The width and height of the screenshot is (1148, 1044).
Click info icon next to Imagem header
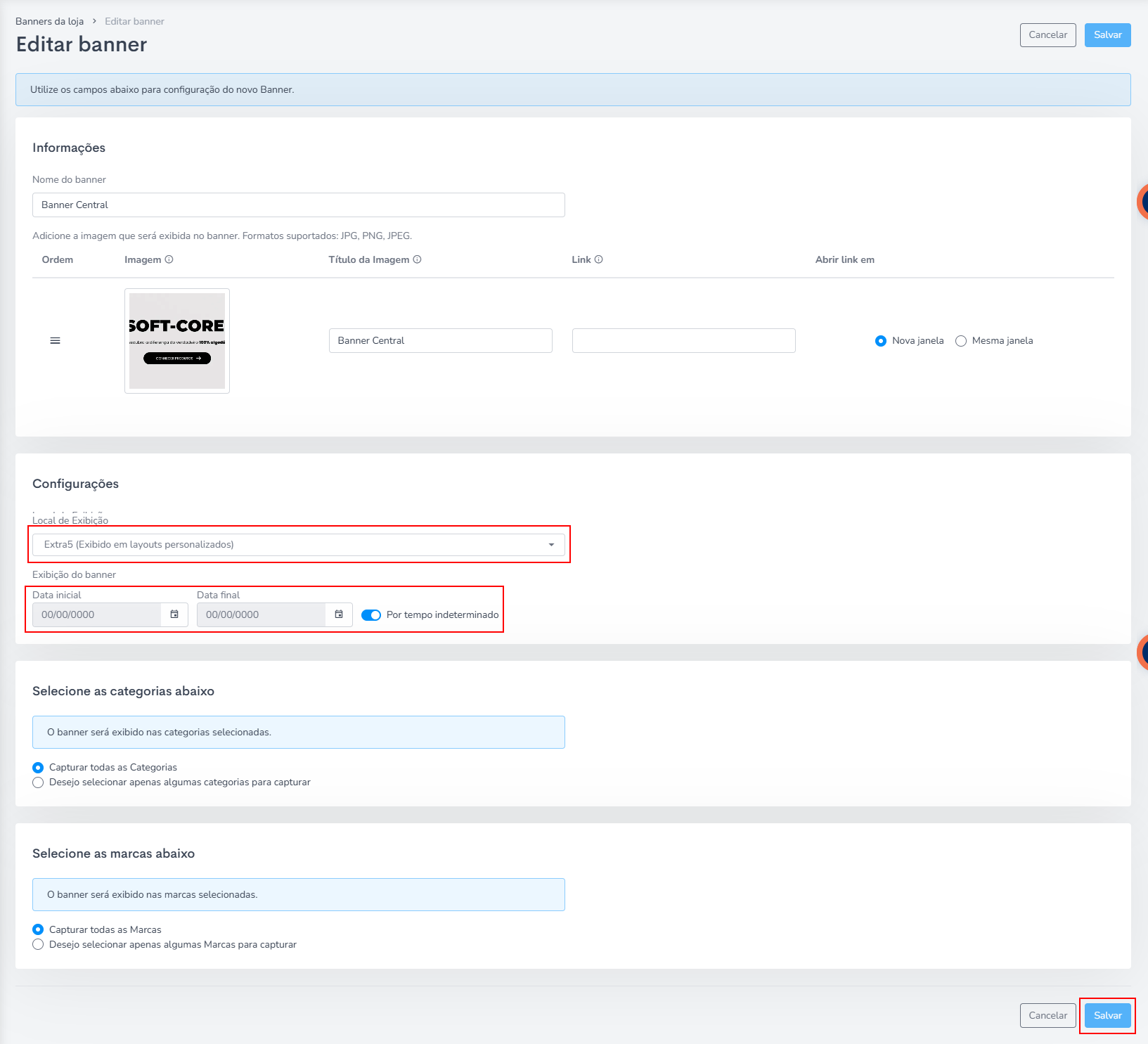(169, 259)
